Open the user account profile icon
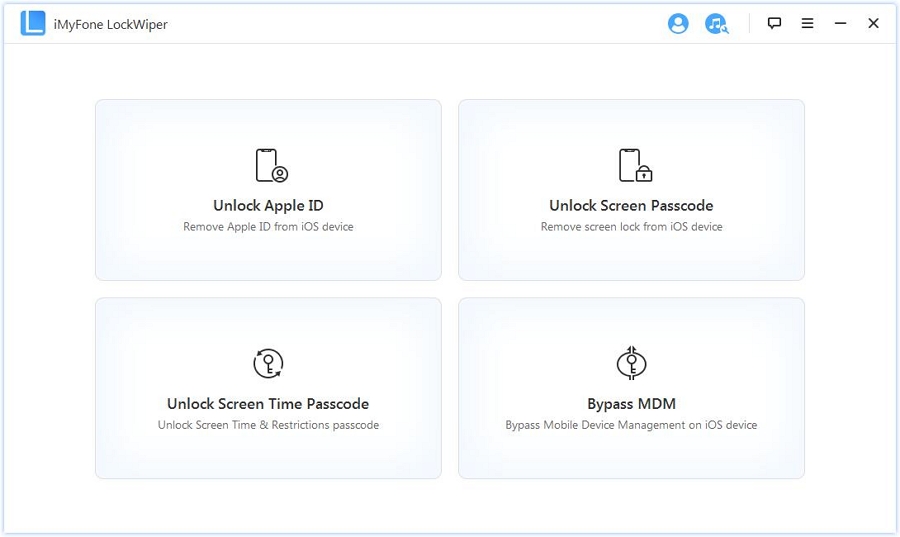The height and width of the screenshot is (537, 900). coord(678,24)
